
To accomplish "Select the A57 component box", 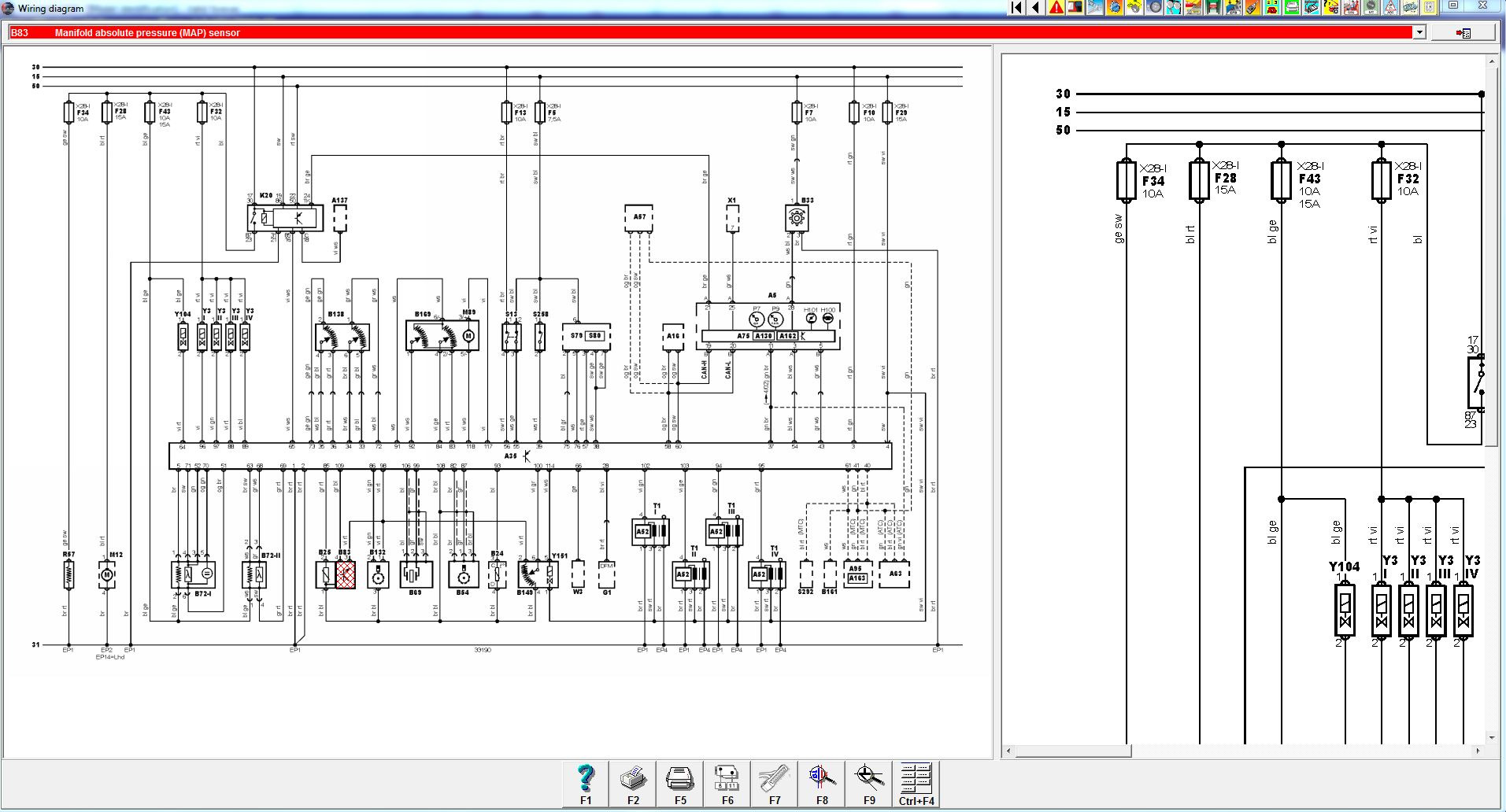I will (x=639, y=218).
